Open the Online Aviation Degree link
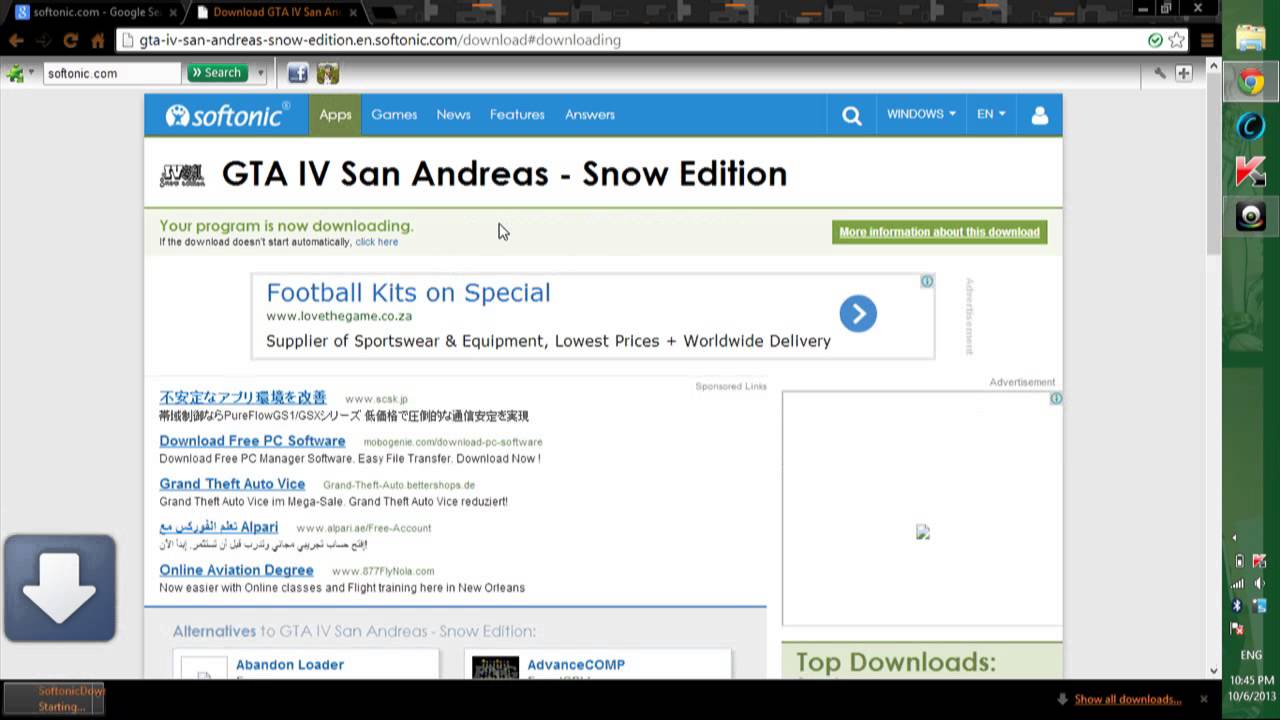This screenshot has height=720, width=1280. click(x=236, y=570)
